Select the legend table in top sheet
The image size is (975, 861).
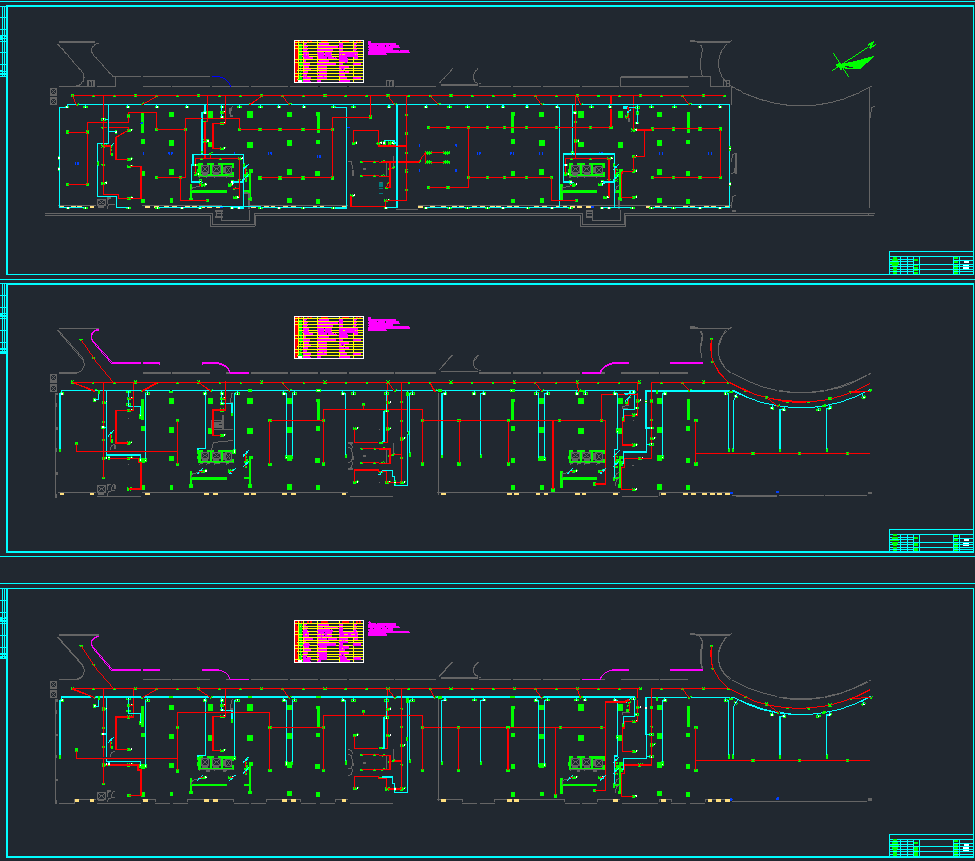tap(329, 61)
